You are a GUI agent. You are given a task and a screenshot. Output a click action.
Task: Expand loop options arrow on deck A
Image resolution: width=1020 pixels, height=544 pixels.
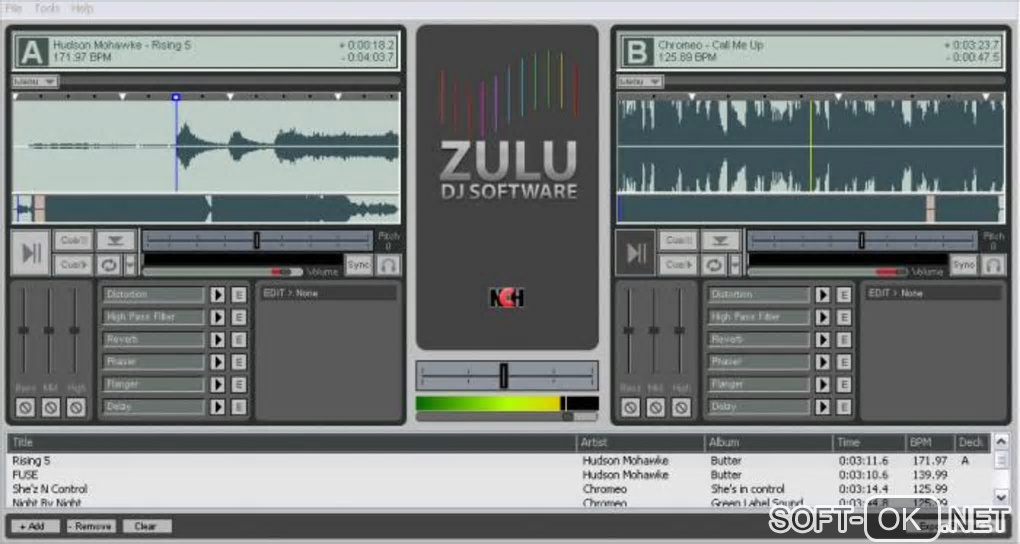tap(129, 265)
